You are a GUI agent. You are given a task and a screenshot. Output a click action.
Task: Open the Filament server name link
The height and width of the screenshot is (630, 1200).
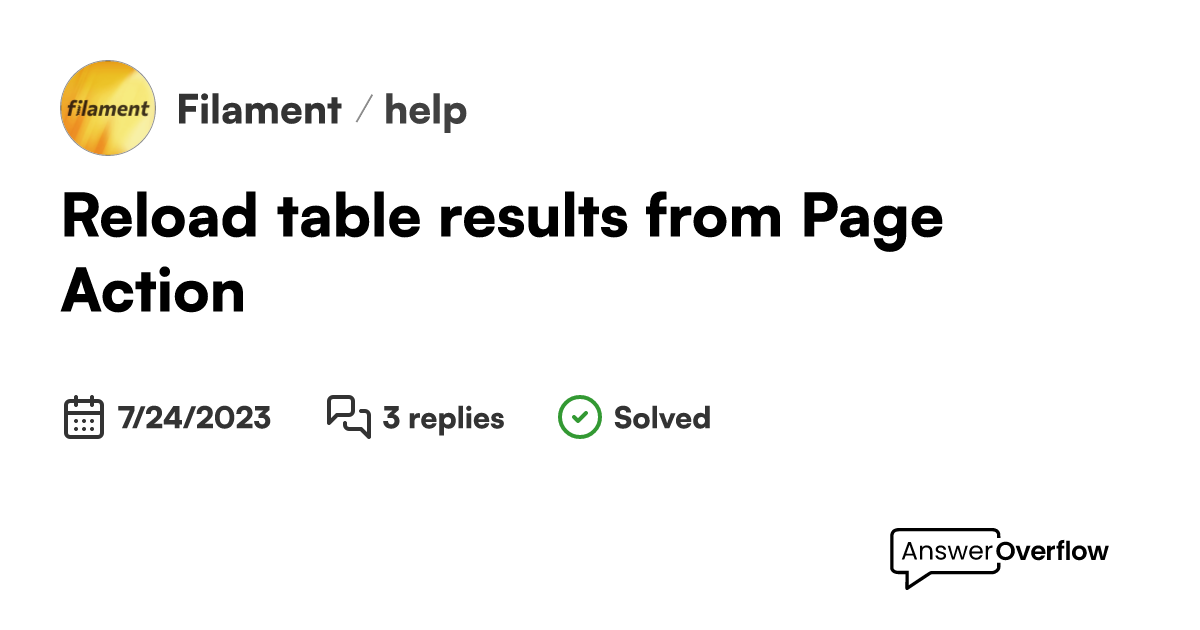click(x=259, y=110)
